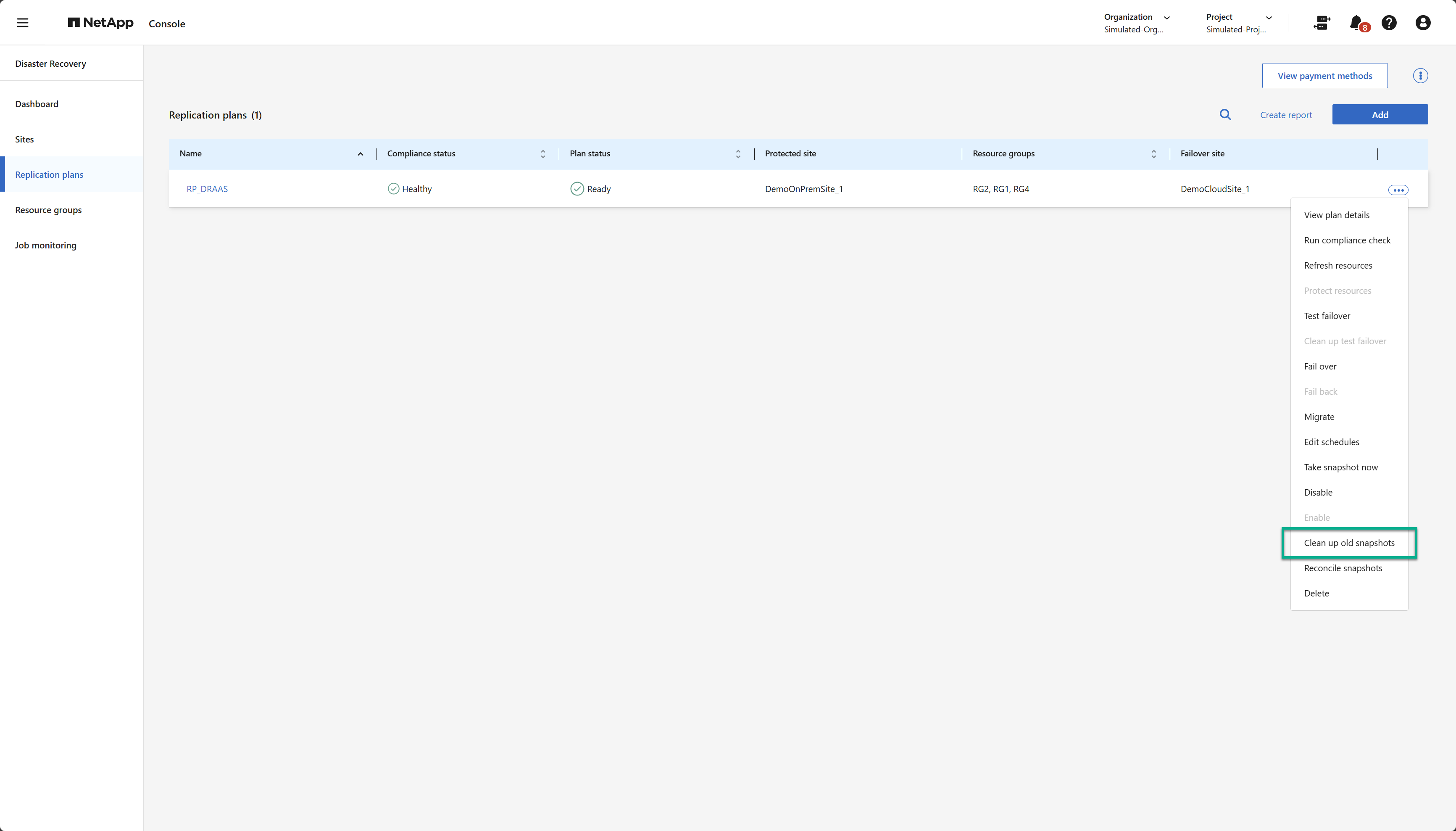1456x831 pixels.
Task: Click the blue Add button
Action: tap(1380, 115)
